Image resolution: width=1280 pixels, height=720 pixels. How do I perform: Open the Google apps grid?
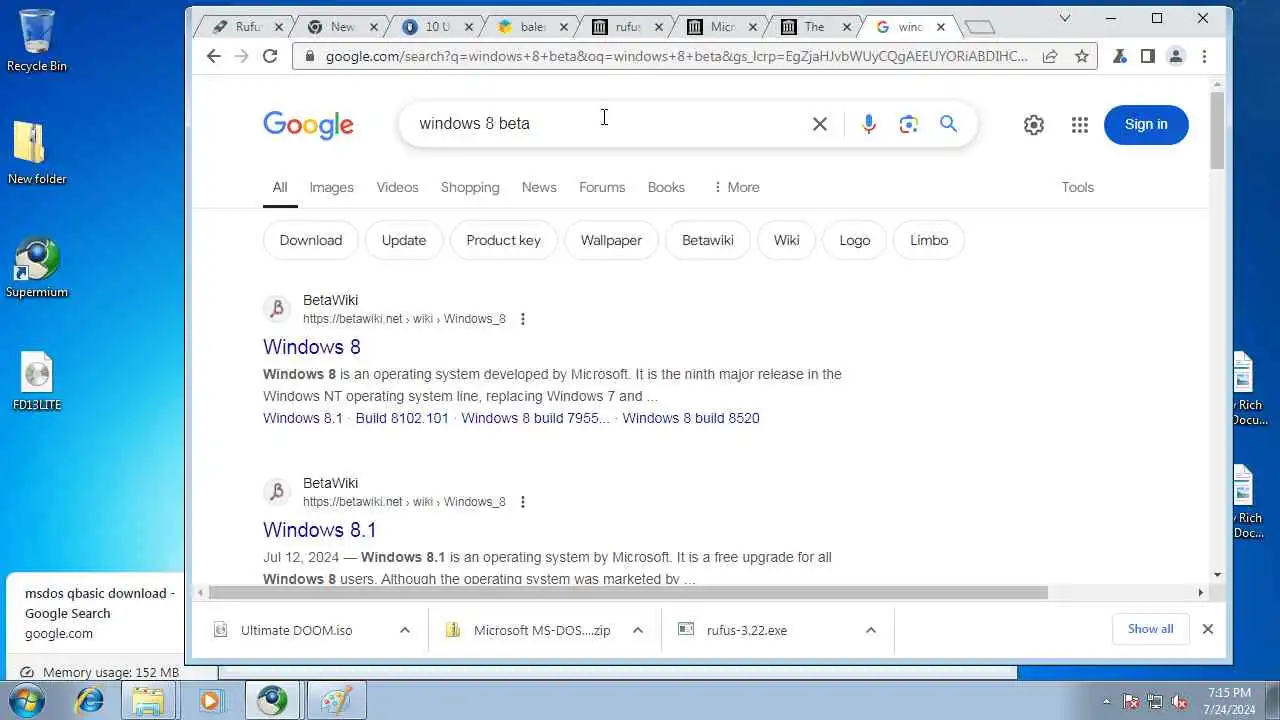(x=1080, y=125)
